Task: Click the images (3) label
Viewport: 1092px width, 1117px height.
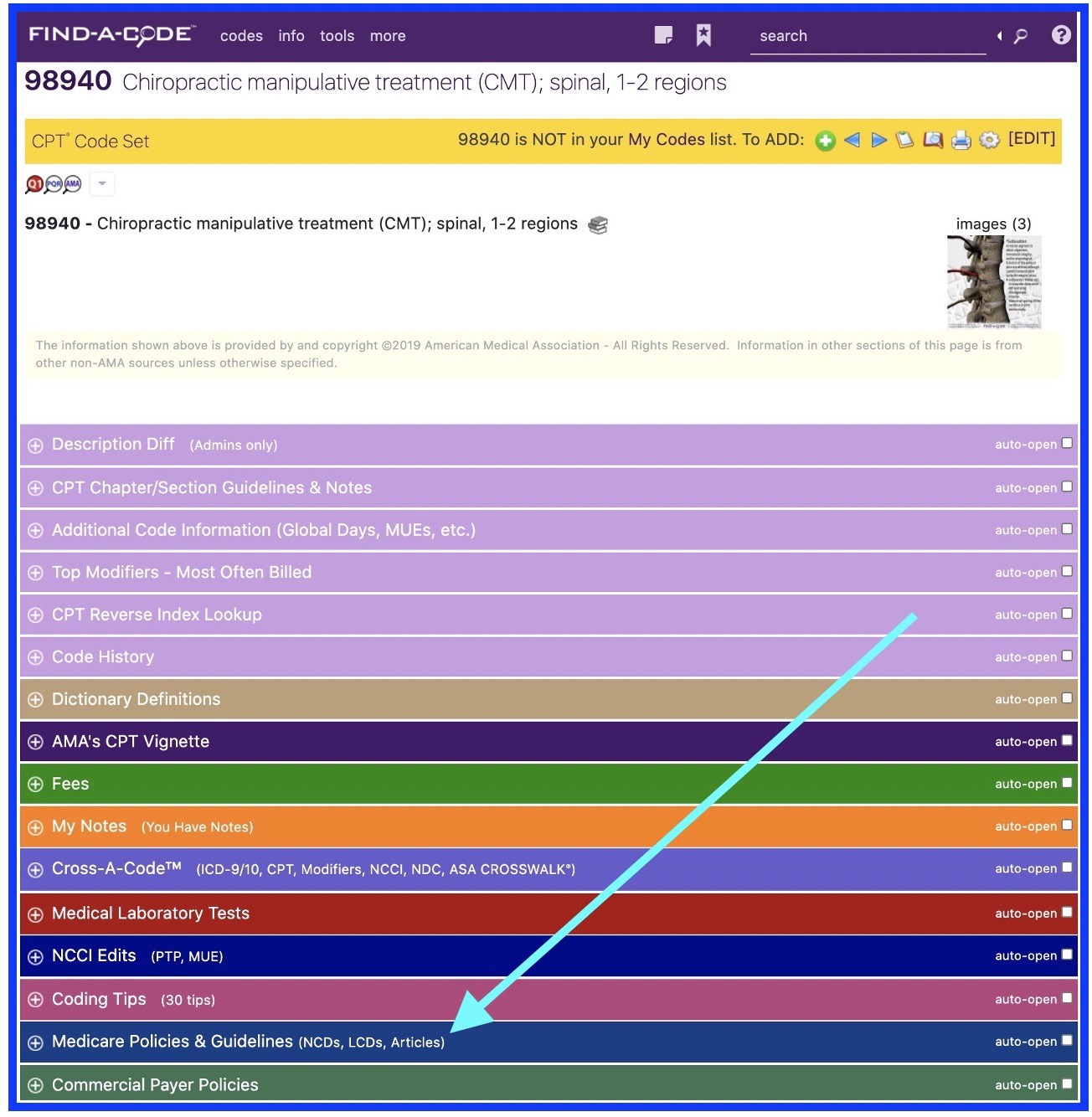Action: pos(993,224)
